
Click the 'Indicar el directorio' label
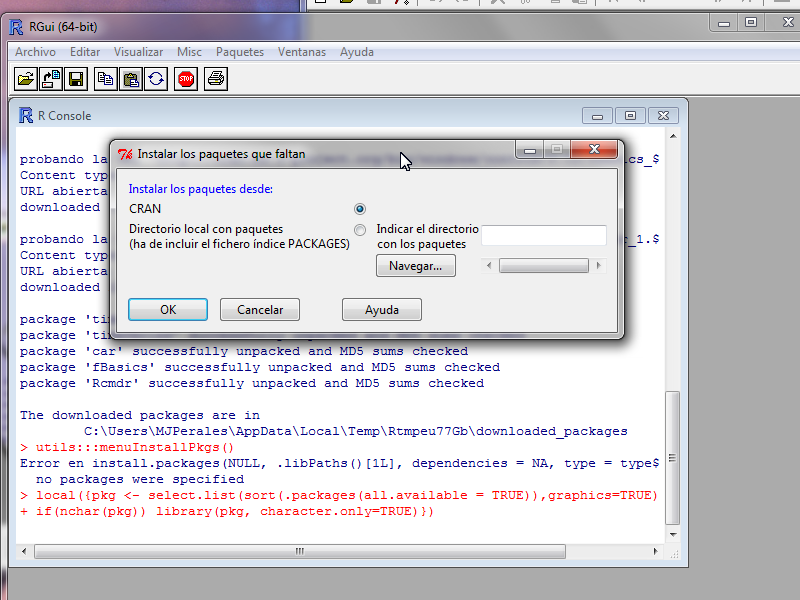427,229
